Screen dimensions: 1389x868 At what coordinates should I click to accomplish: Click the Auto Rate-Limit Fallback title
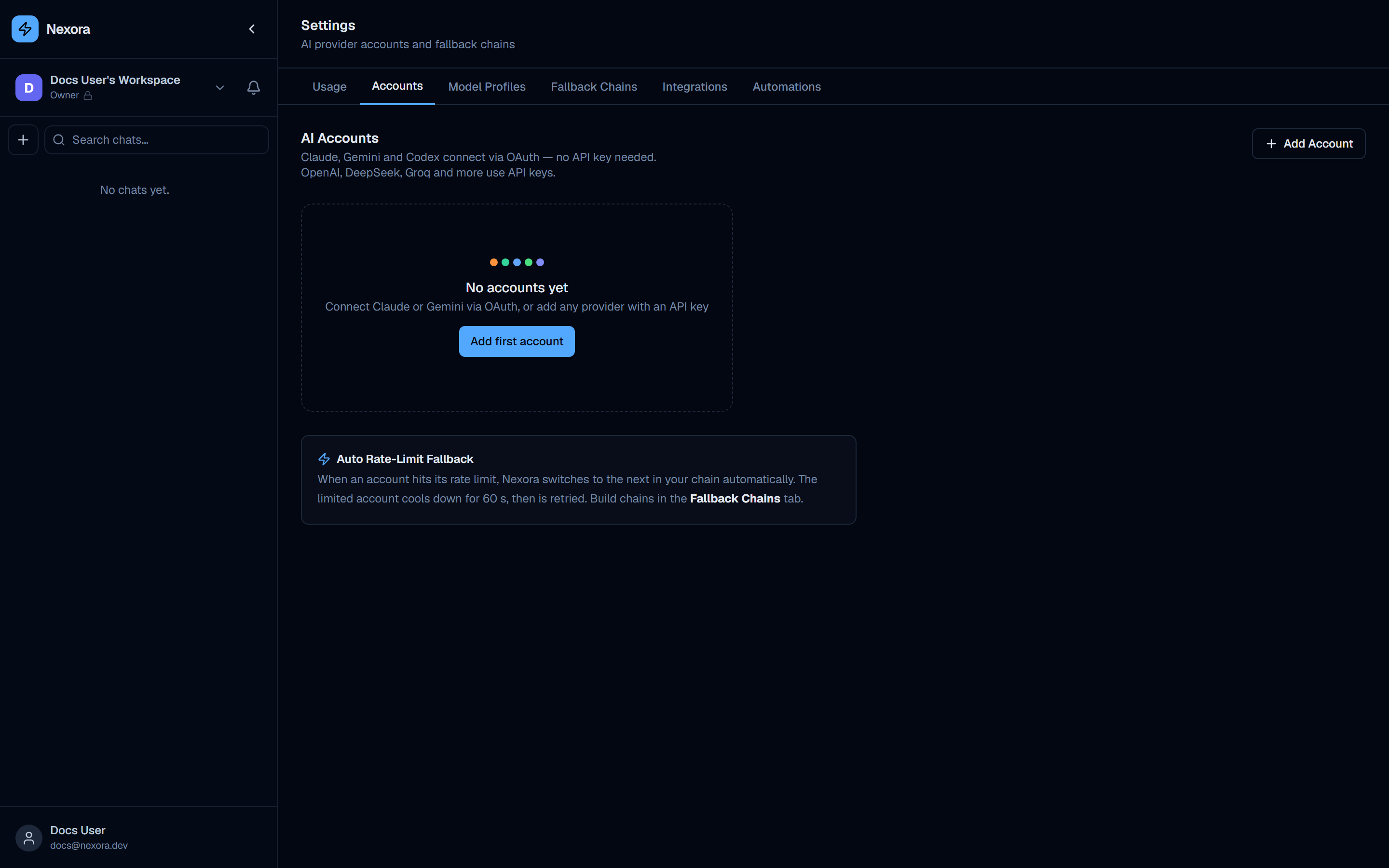click(405, 459)
